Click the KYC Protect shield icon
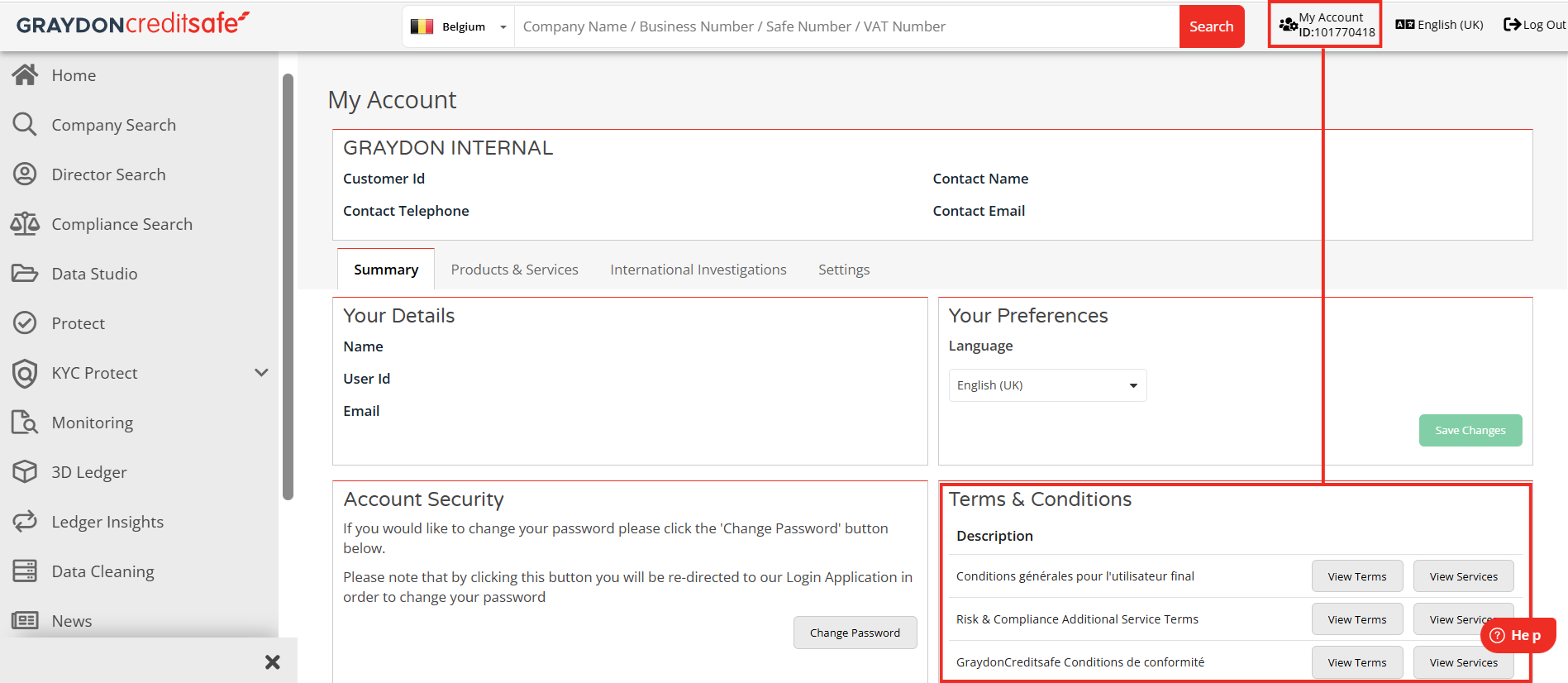 click(25, 373)
